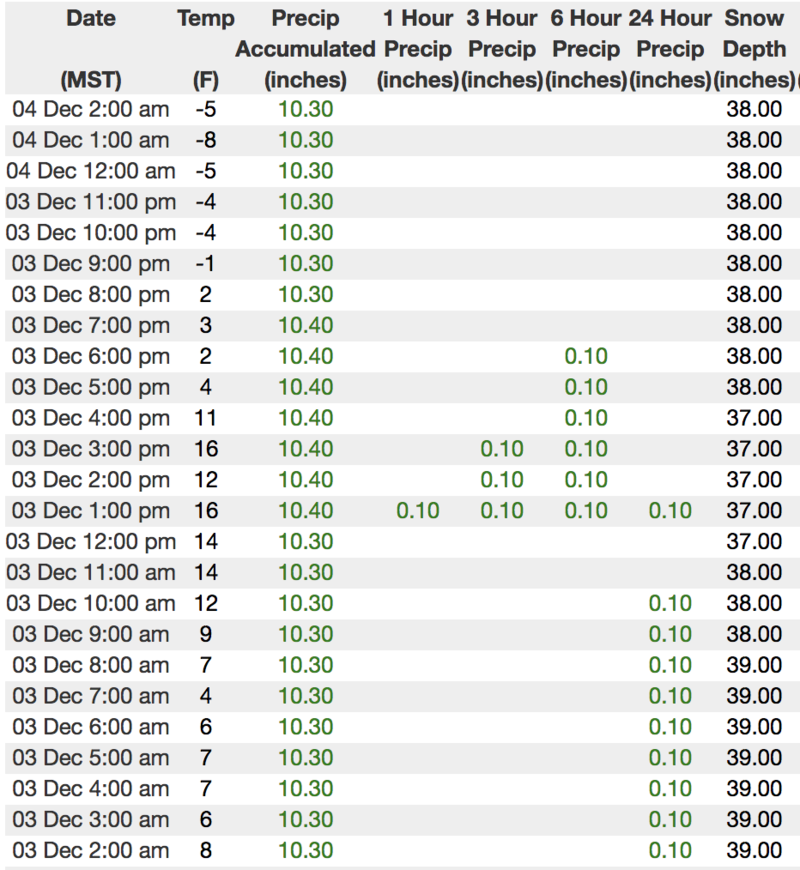This screenshot has height=870, width=800.
Task: Click the Precip Accumulated column header
Action: [305, 48]
